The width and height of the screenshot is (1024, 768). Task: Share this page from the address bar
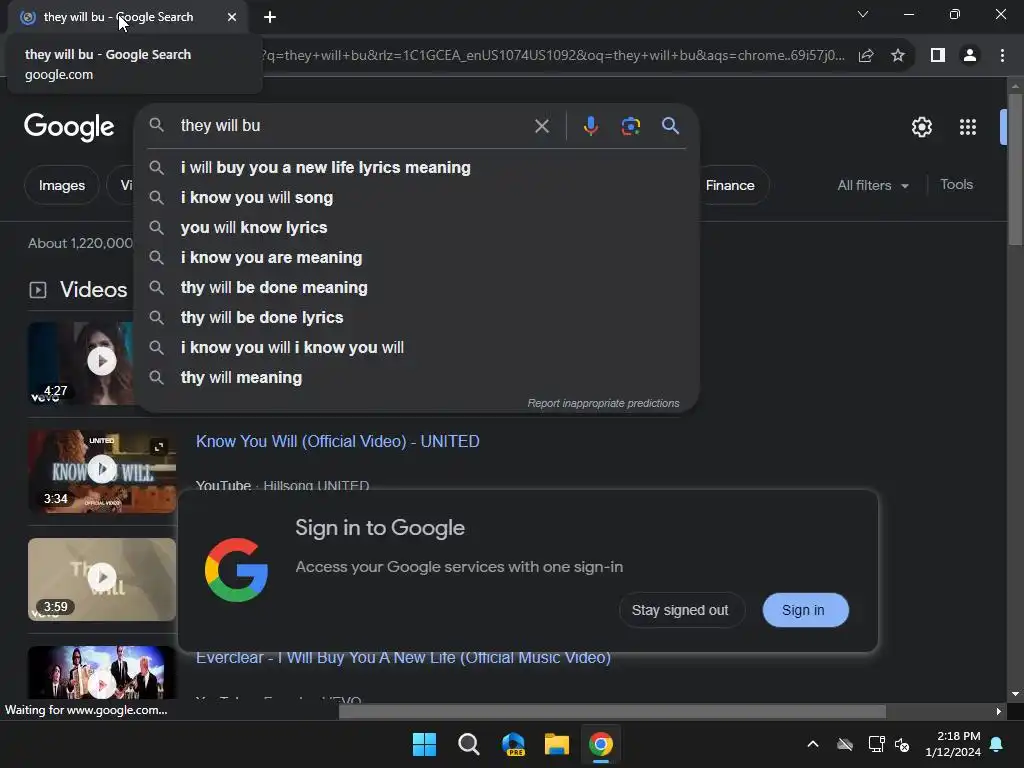point(865,56)
